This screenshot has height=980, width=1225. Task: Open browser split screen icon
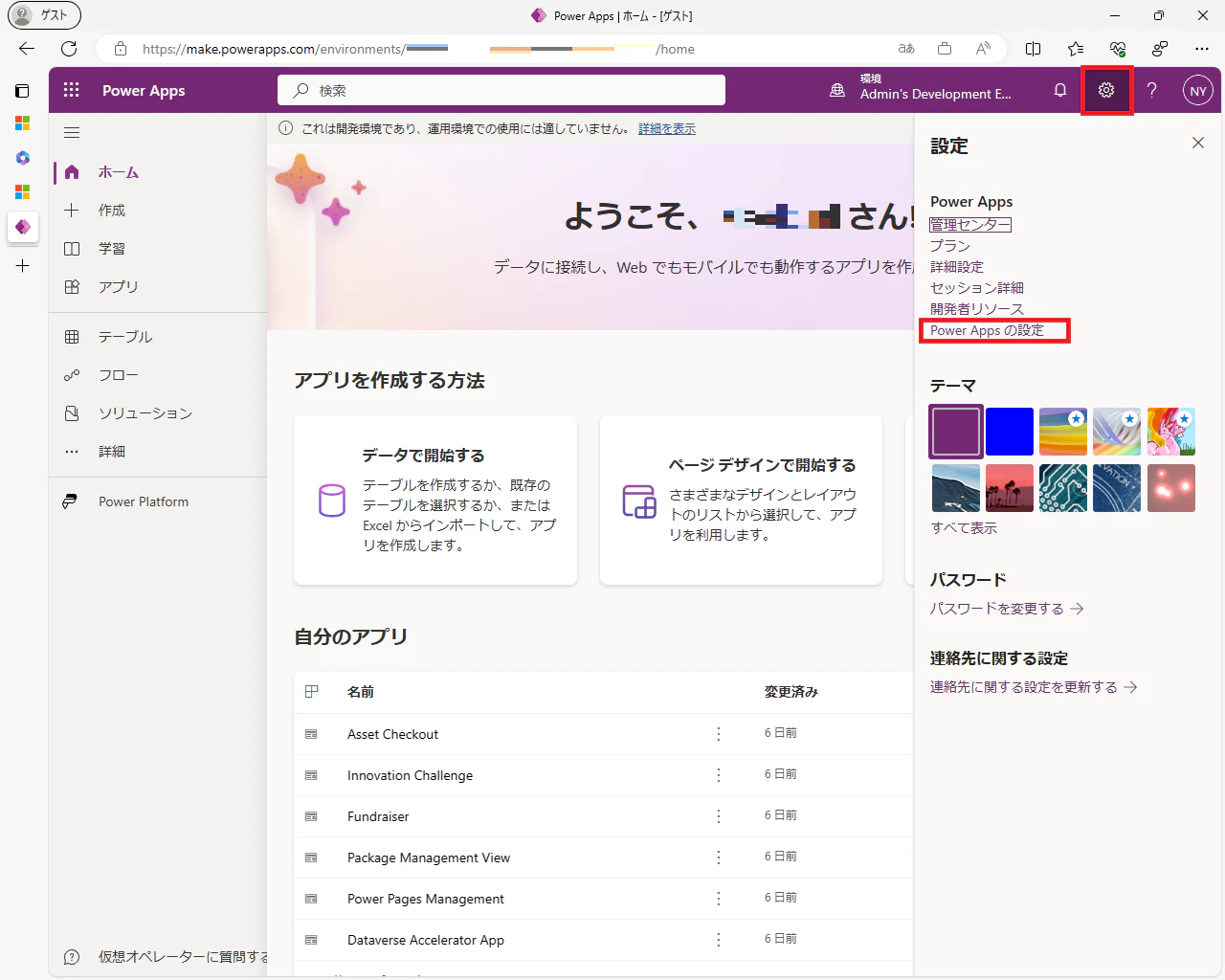click(x=1034, y=49)
